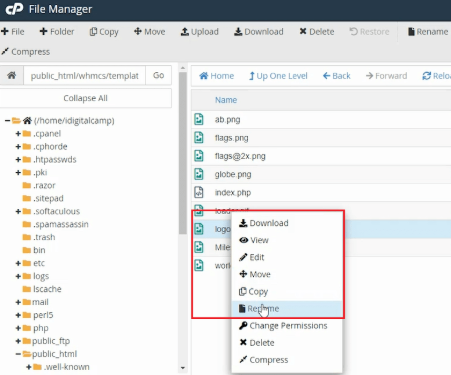Click the toolbar Copy button

(104, 32)
